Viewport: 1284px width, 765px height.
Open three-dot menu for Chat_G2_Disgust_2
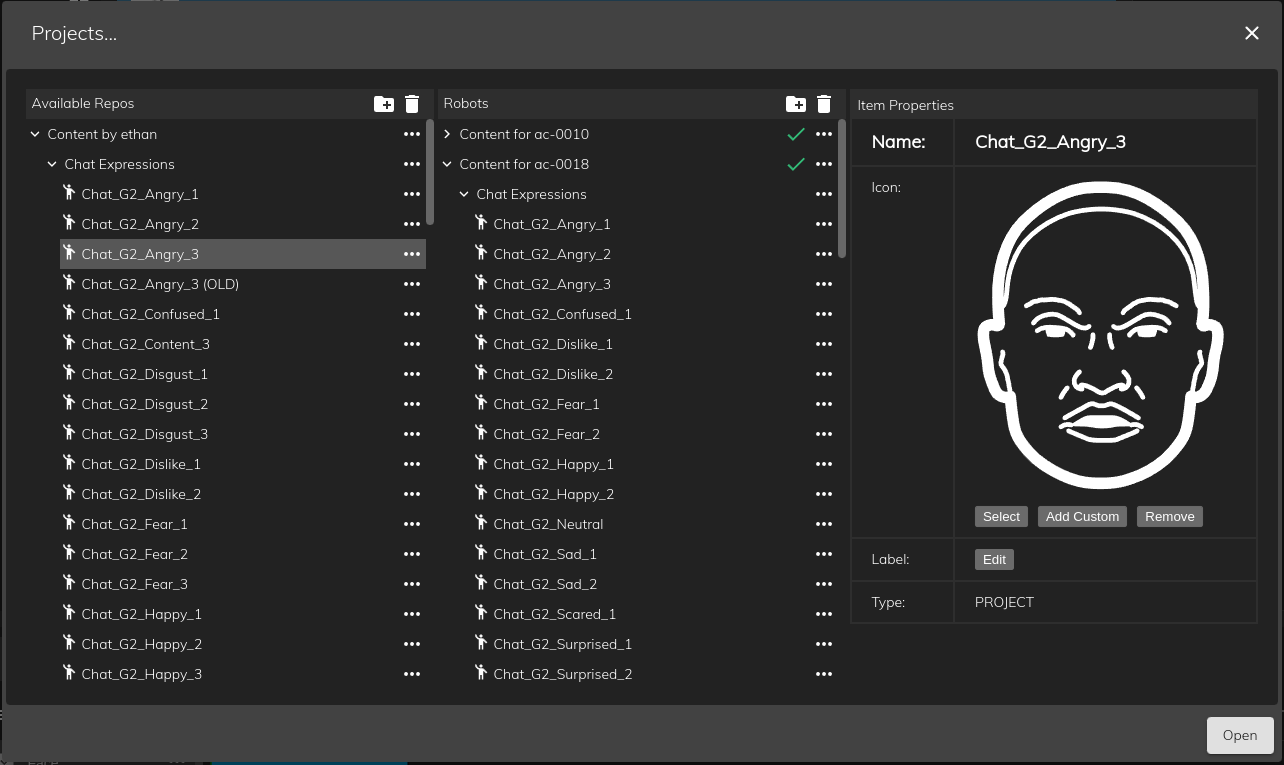[412, 404]
